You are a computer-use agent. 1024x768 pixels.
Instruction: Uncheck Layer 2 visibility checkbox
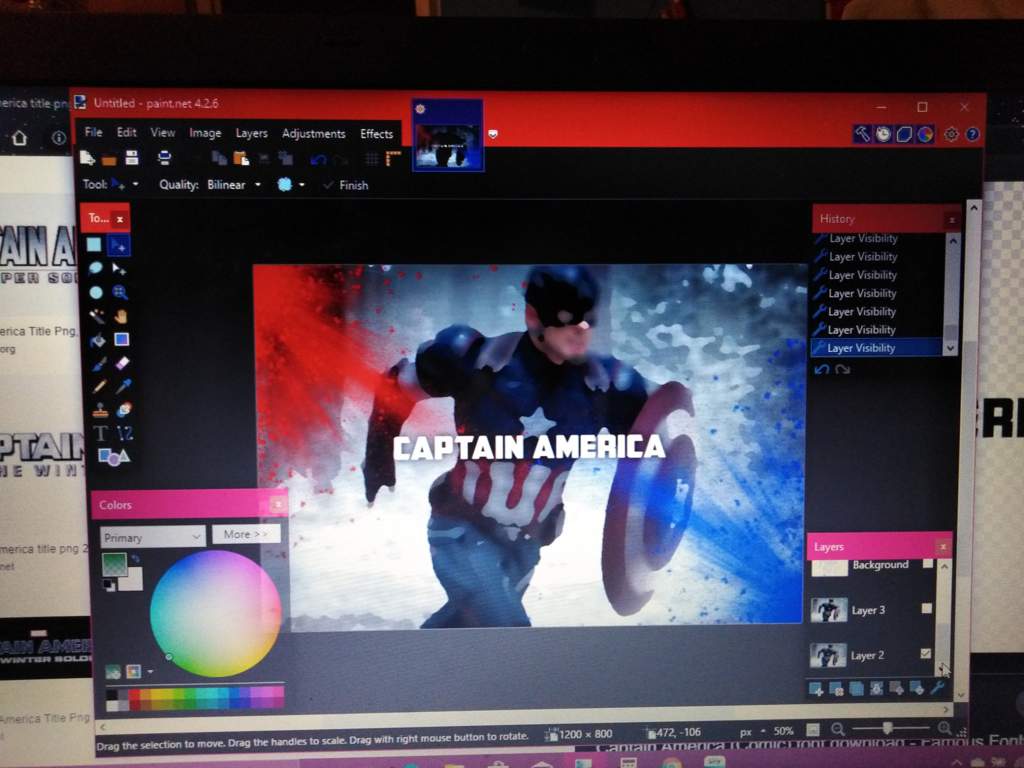pos(925,653)
